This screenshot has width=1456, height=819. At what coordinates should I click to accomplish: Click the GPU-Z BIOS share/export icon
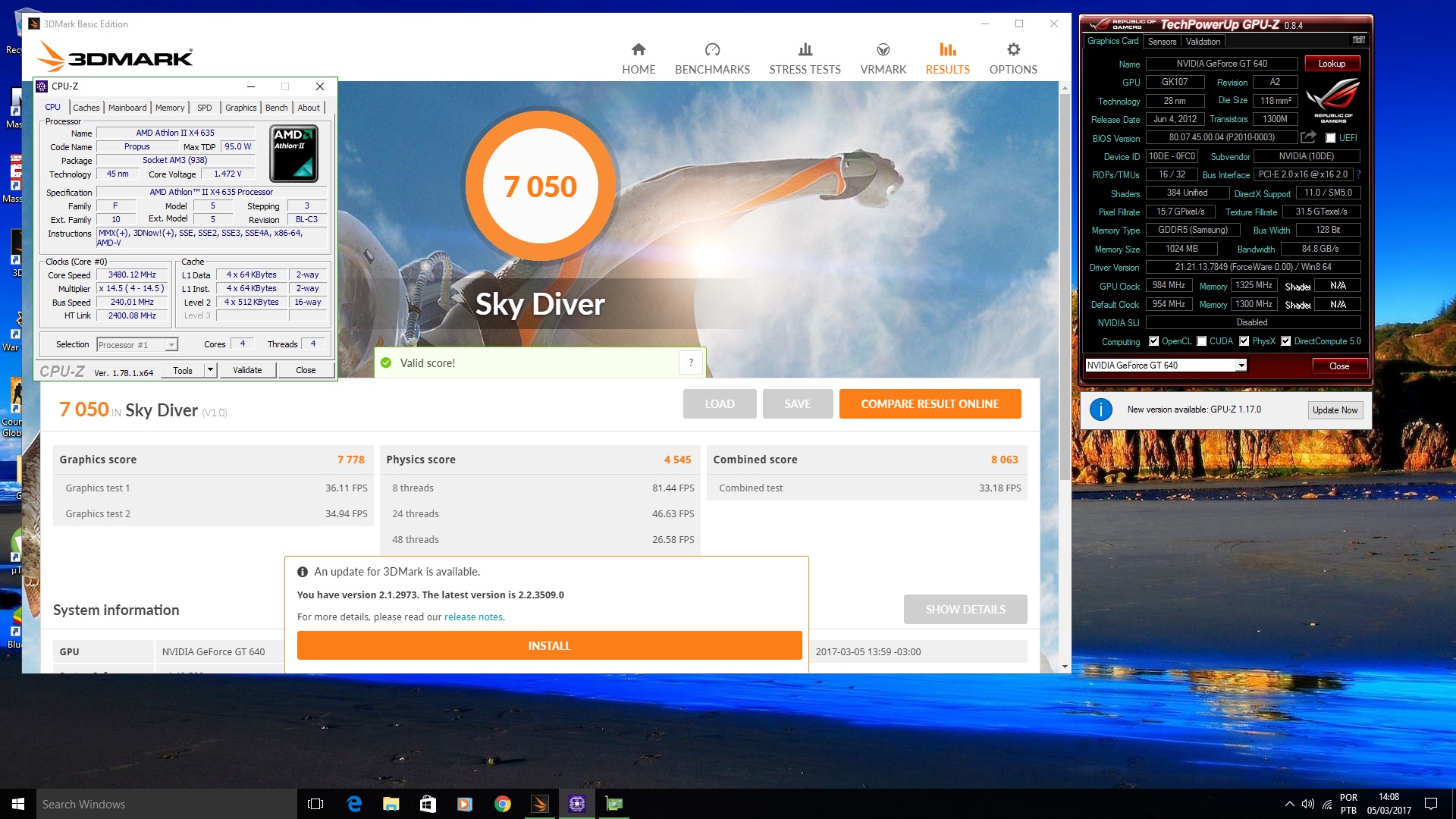click(x=1308, y=137)
